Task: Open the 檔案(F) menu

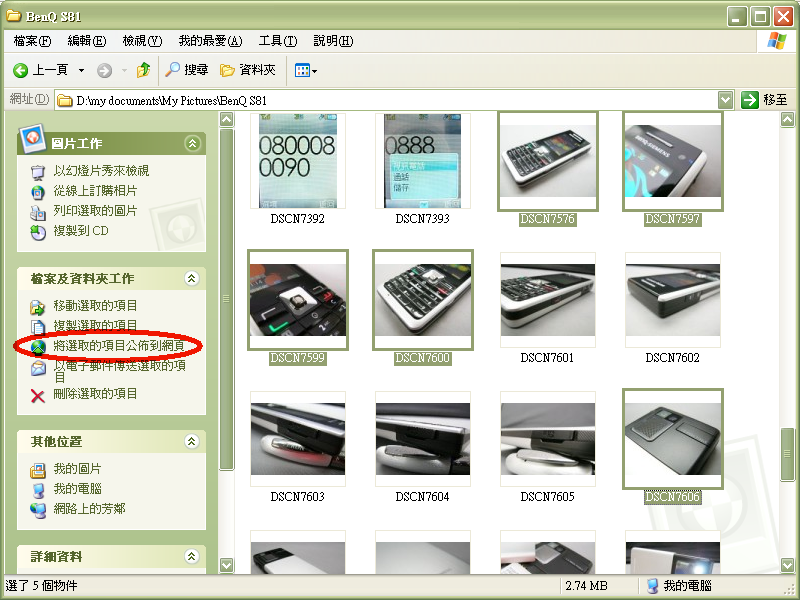Action: [x=32, y=41]
